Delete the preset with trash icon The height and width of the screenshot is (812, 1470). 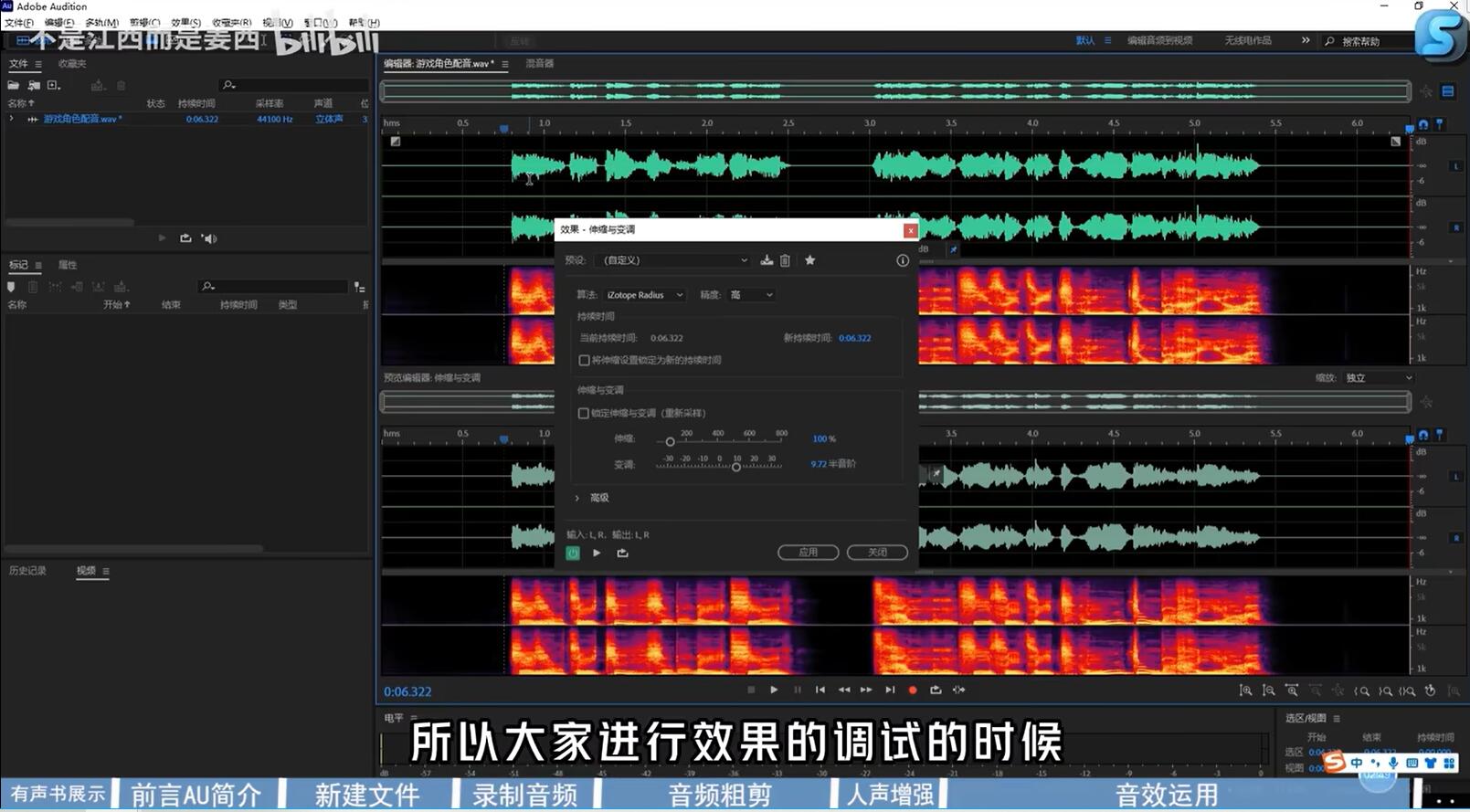pos(785,260)
